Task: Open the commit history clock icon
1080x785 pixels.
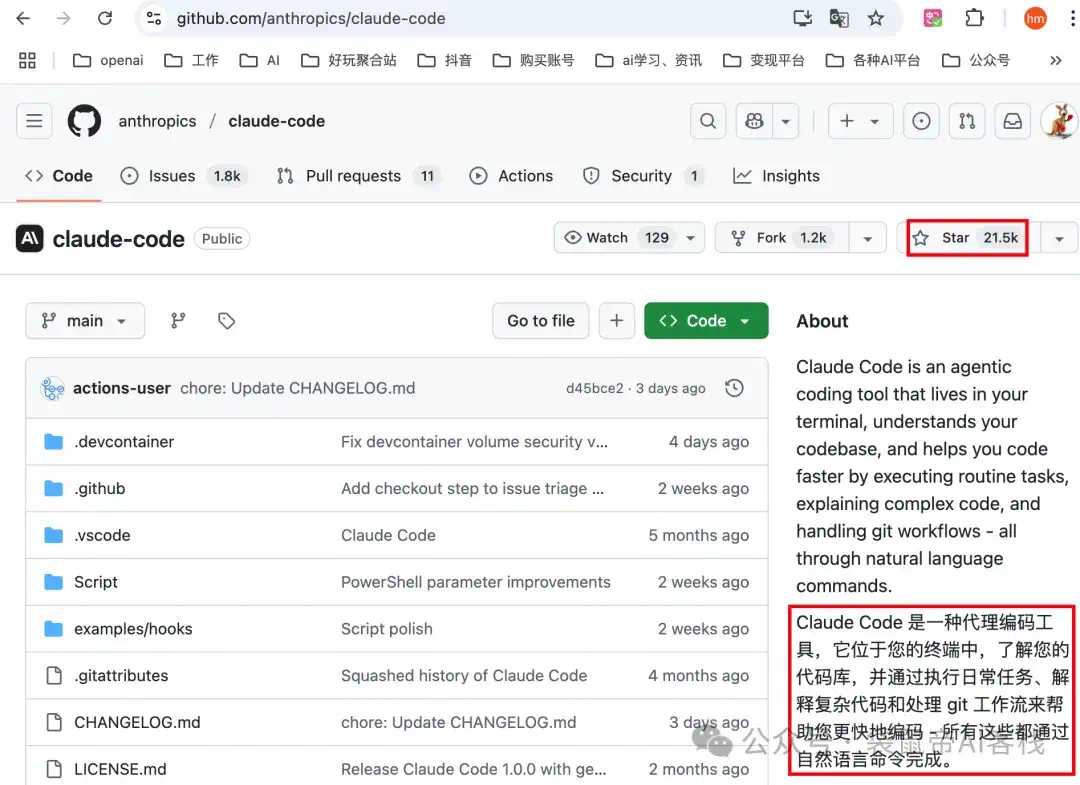Action: (734, 388)
